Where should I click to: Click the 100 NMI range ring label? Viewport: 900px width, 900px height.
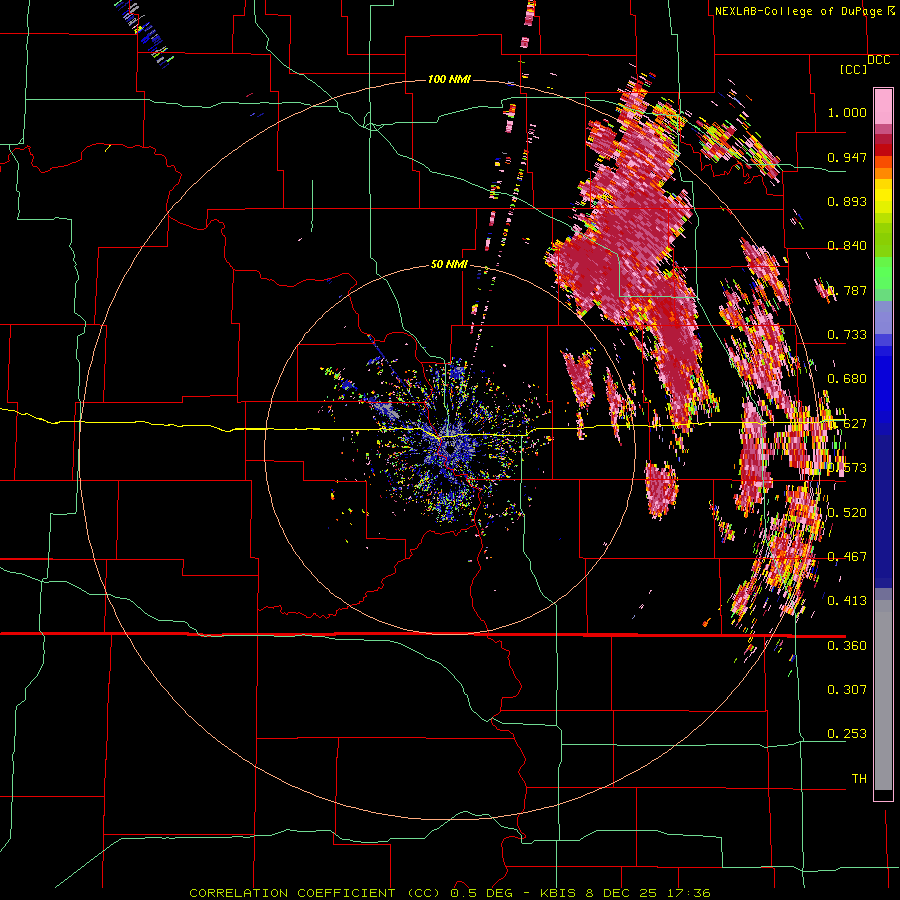coord(449,79)
